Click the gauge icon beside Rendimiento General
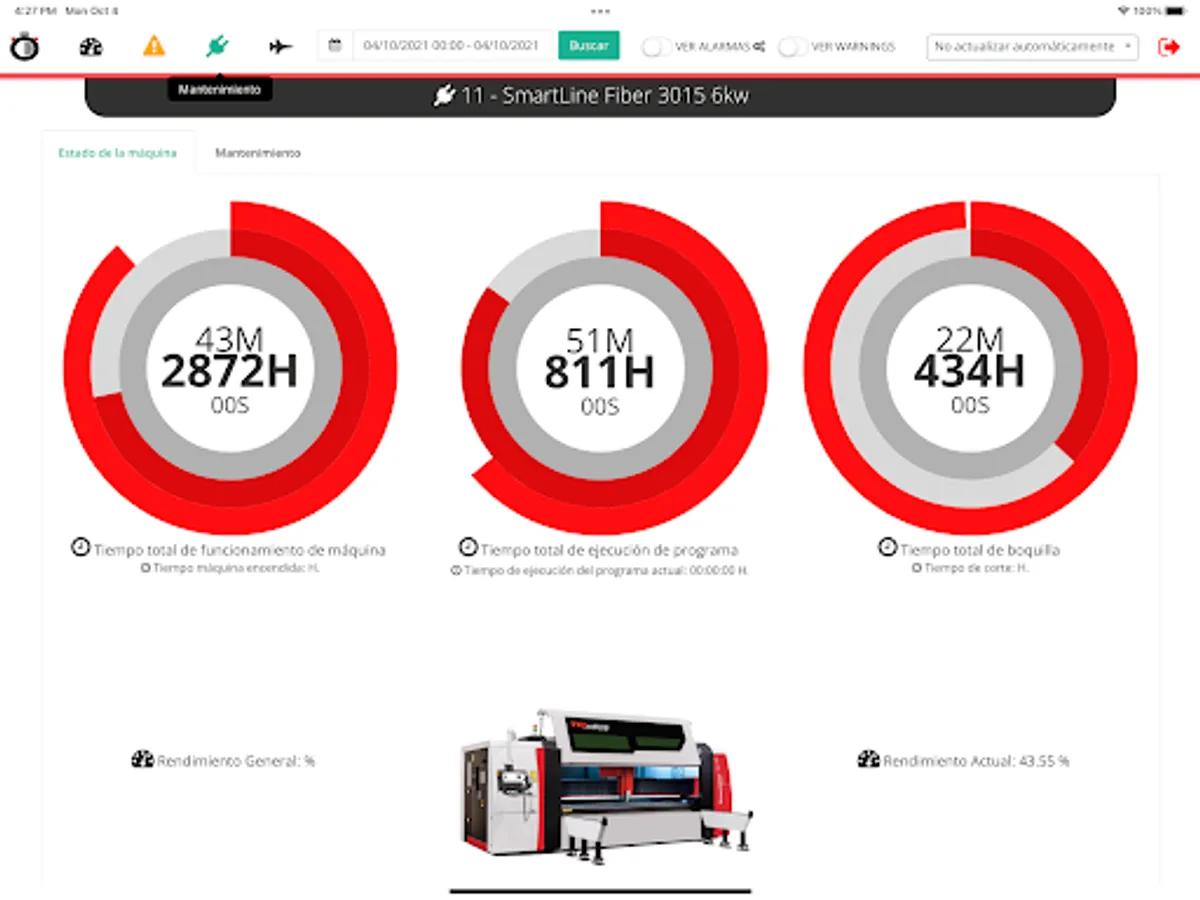 coord(142,760)
